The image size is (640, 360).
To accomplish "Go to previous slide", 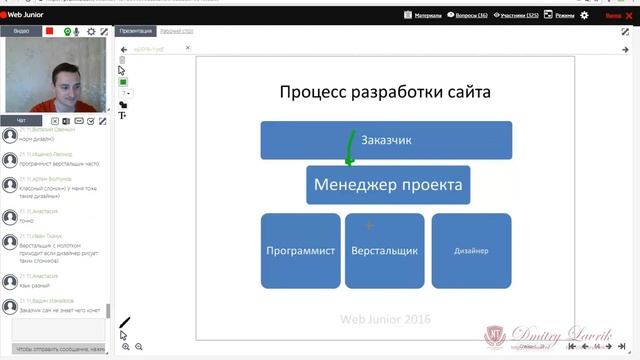I will (585, 346).
